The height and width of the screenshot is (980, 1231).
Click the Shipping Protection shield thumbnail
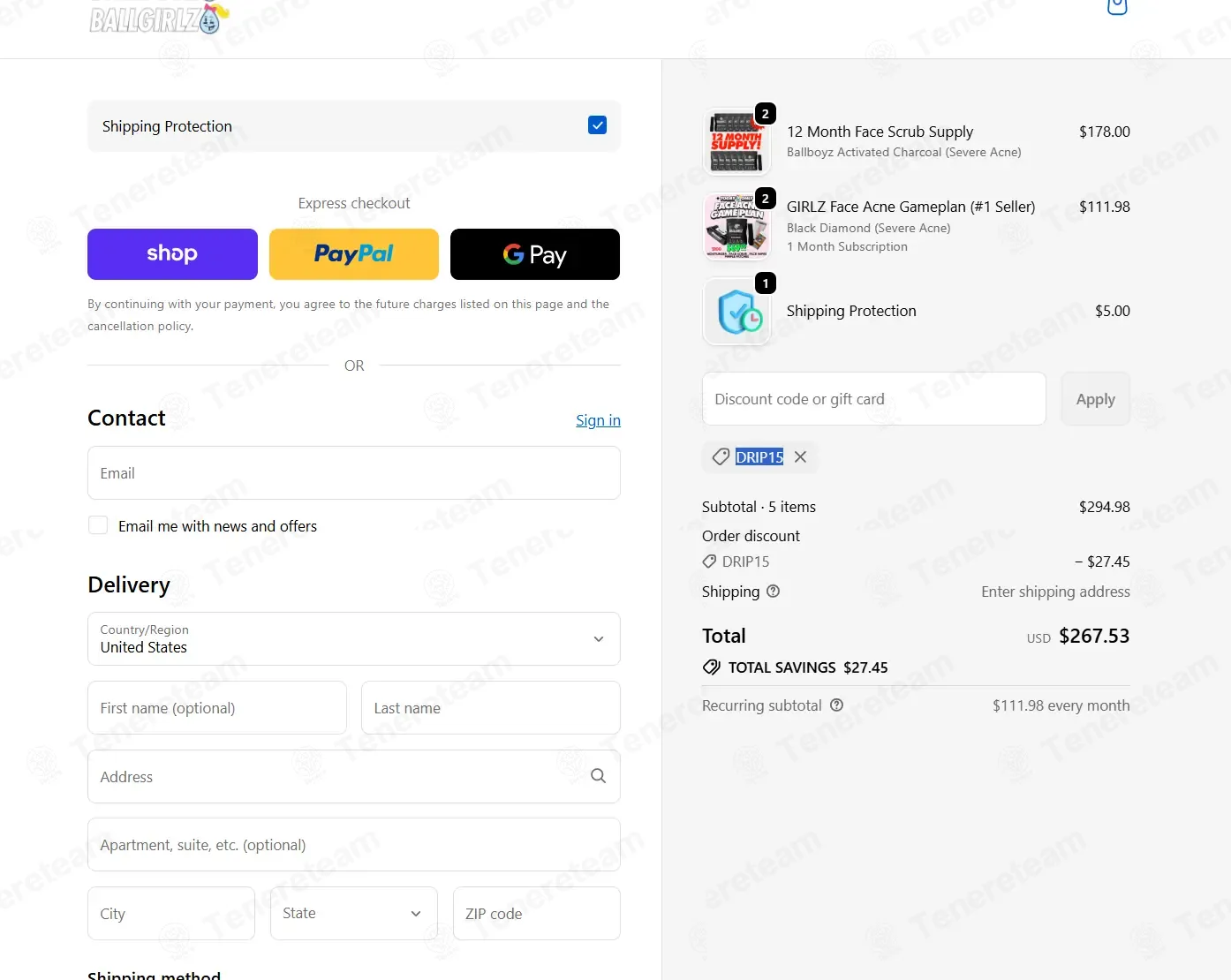pyautogui.click(x=736, y=312)
